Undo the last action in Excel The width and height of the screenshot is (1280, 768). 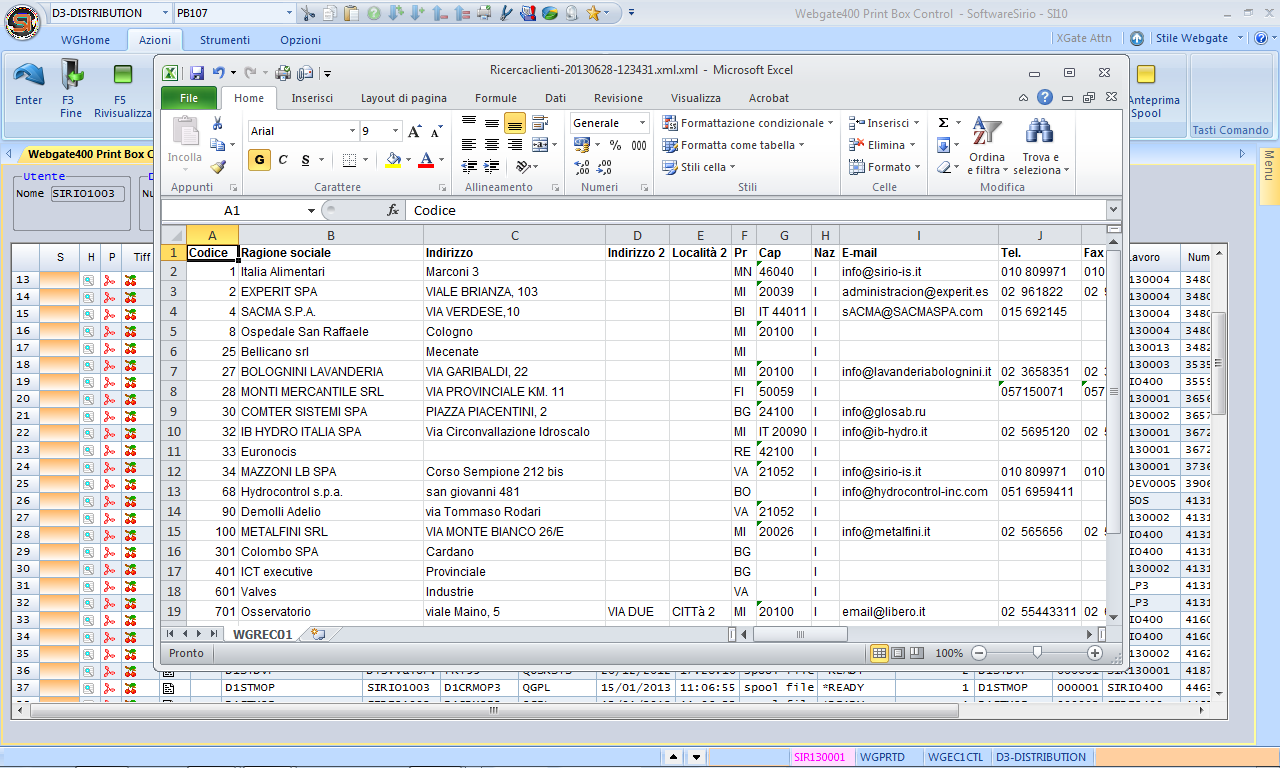[x=218, y=73]
